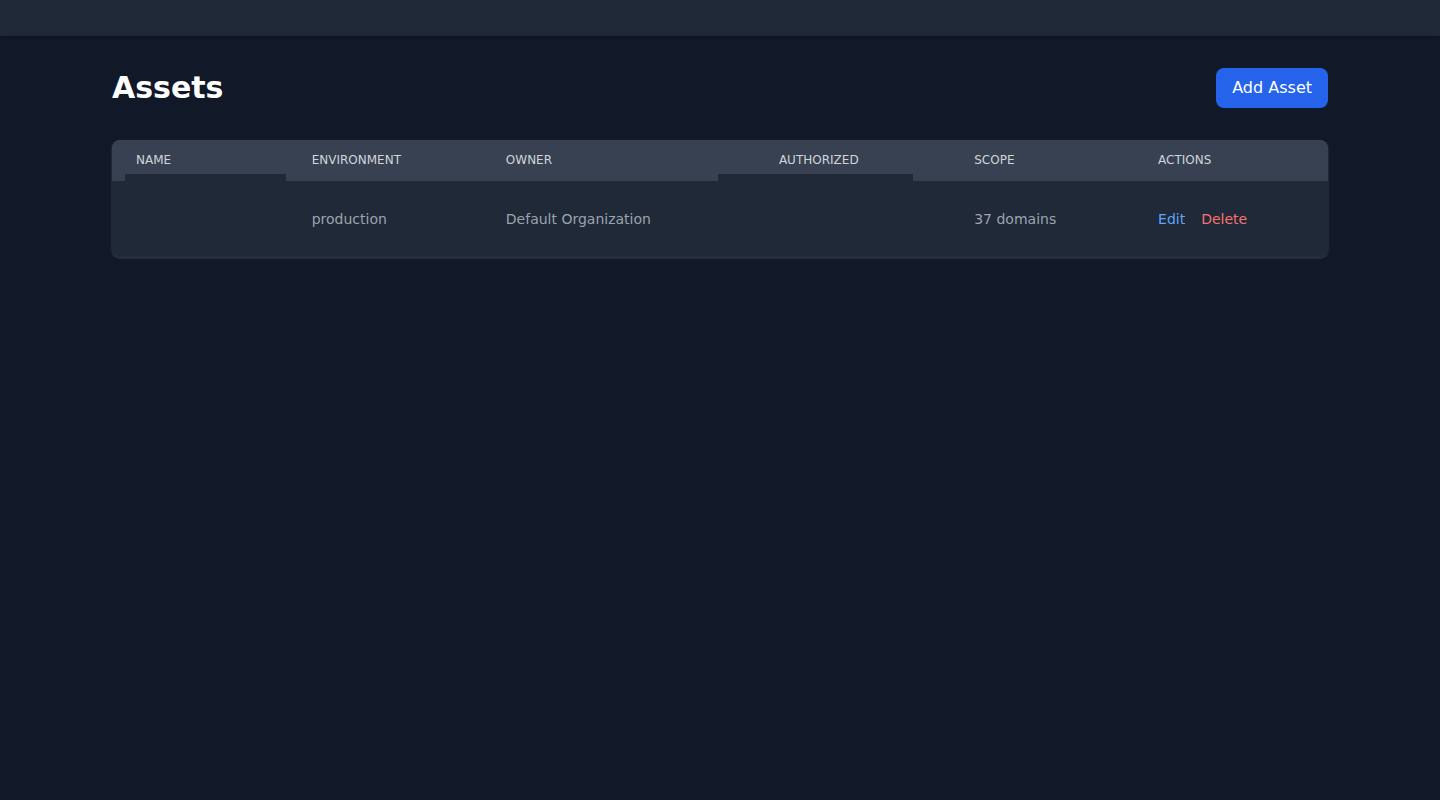Select the OWNER column header

click(x=528, y=160)
